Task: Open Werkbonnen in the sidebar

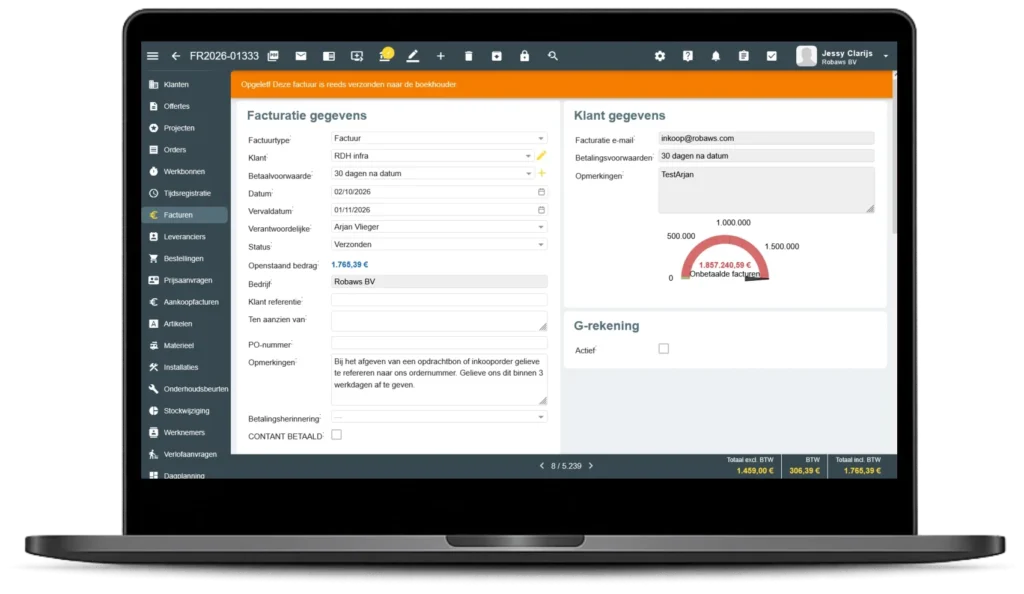Action: pos(185,172)
